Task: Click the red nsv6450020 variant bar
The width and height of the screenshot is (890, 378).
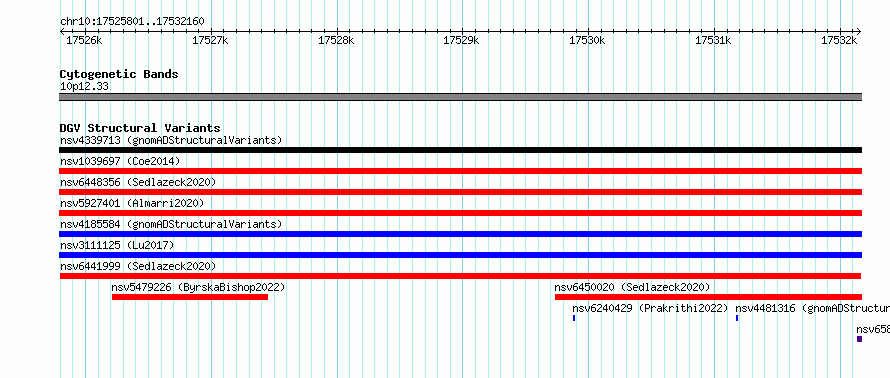Action: pos(708,297)
